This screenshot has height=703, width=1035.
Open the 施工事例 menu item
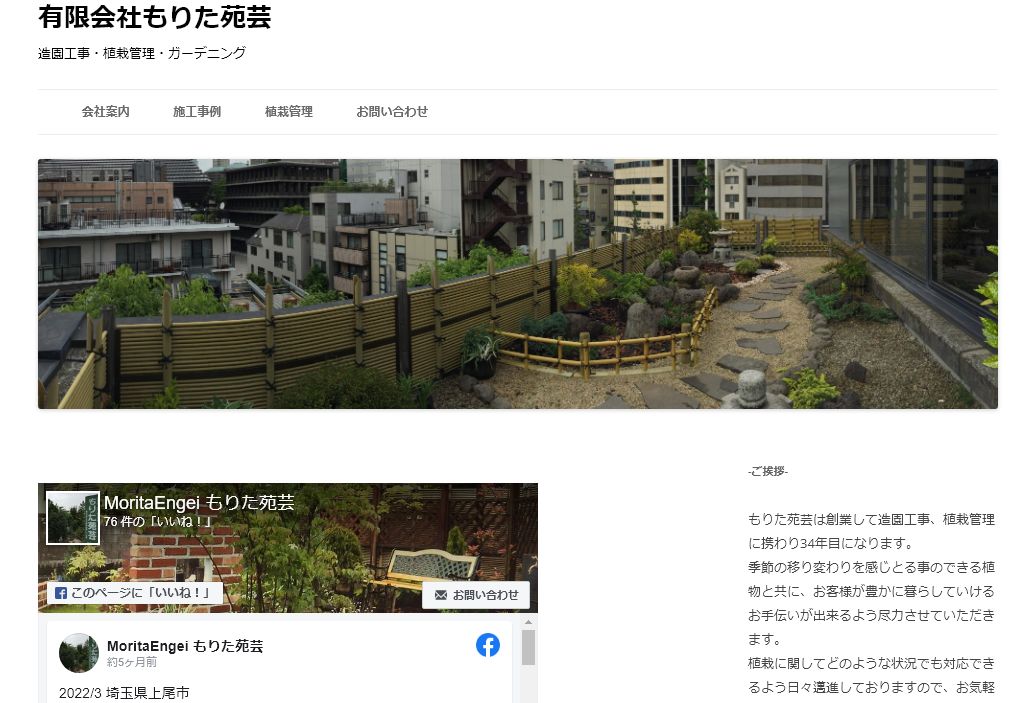pos(197,112)
